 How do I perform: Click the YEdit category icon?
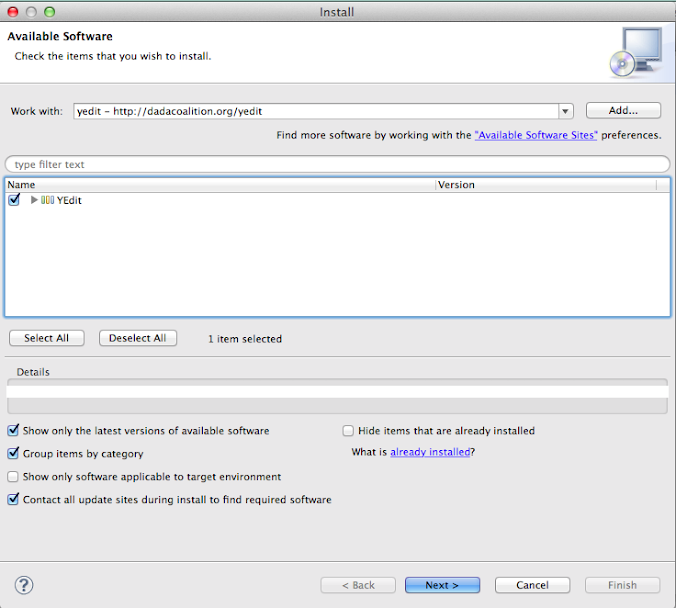[48, 201]
